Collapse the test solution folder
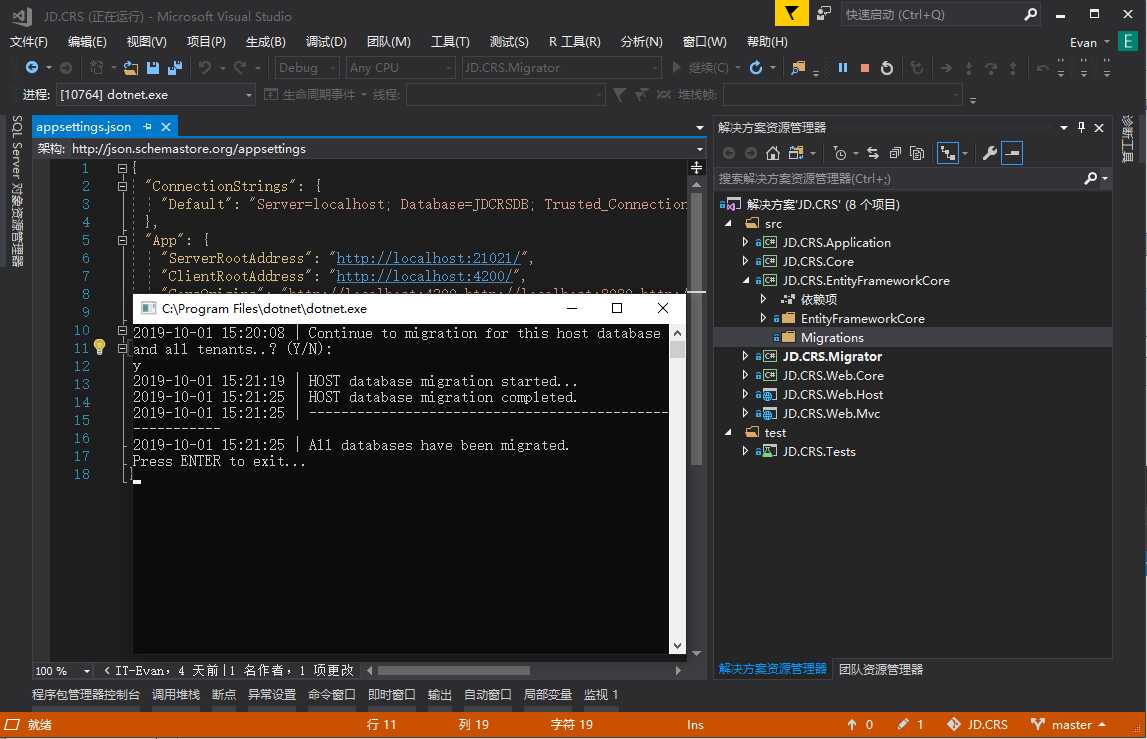 [x=728, y=432]
